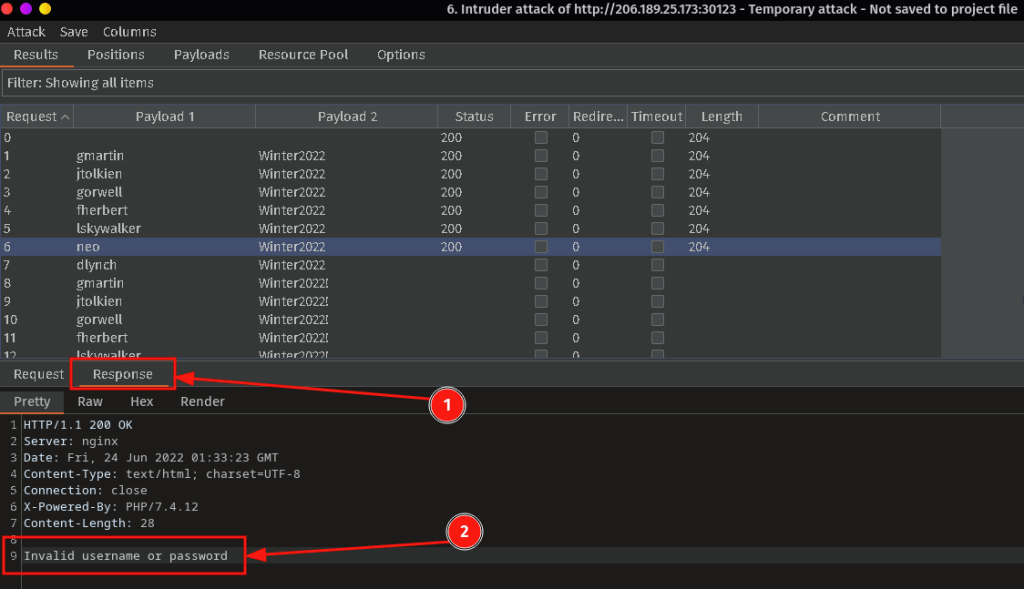Toggle Error checkbox for gmartin request 1
Screen dimensions: 1024x589
[x=541, y=156]
